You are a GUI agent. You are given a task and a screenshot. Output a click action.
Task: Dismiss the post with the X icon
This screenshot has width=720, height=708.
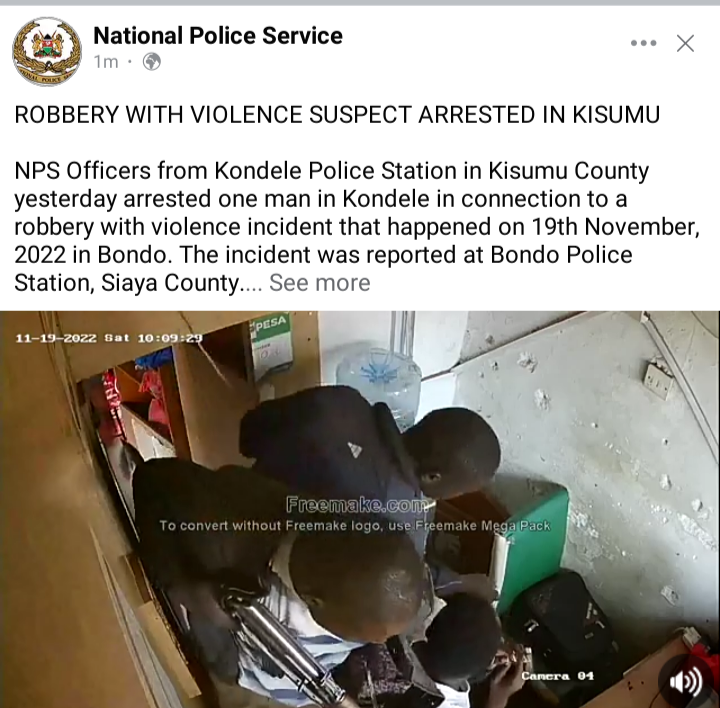tap(685, 44)
